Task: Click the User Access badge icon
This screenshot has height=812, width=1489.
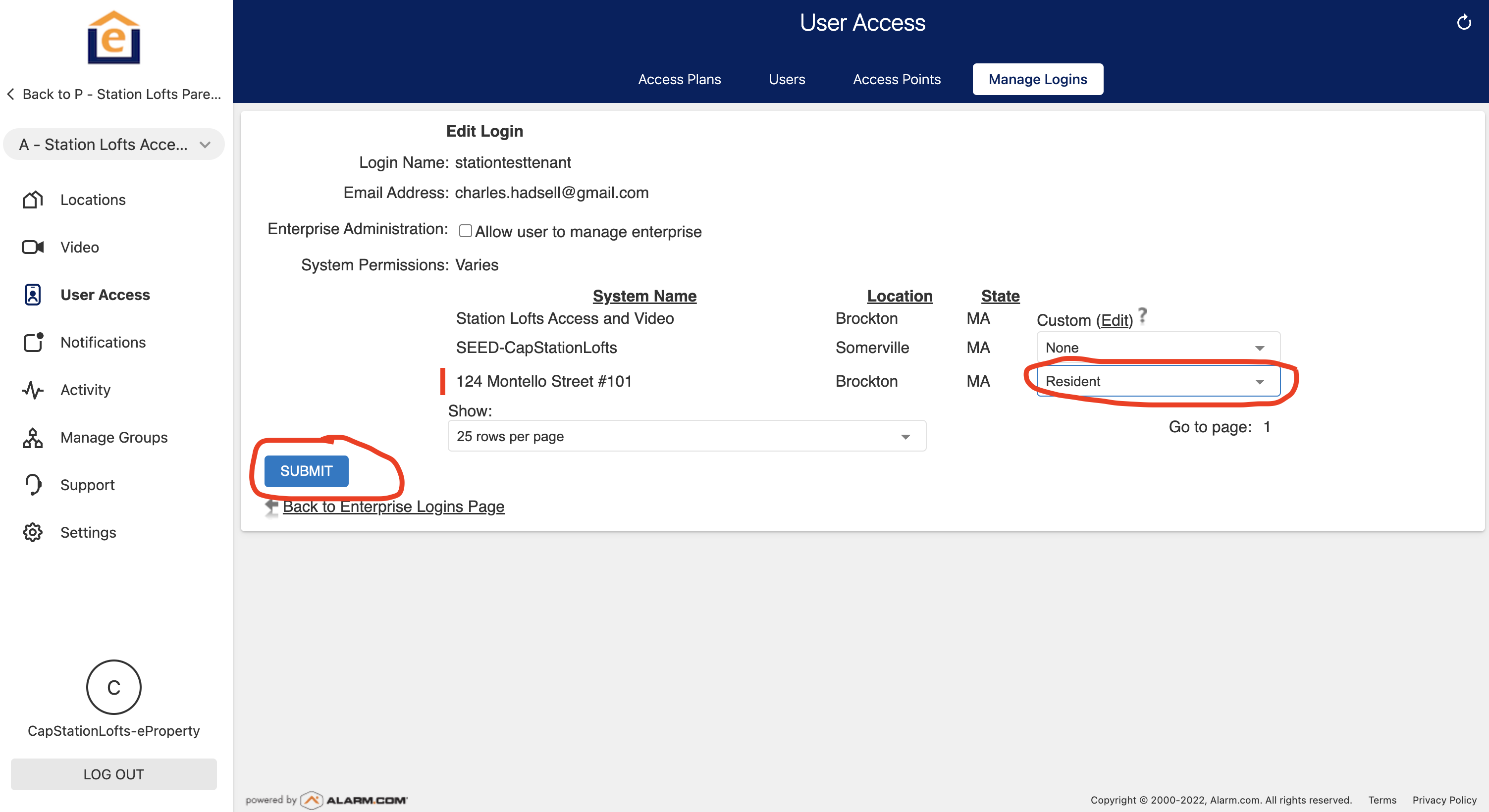Action: [32, 294]
